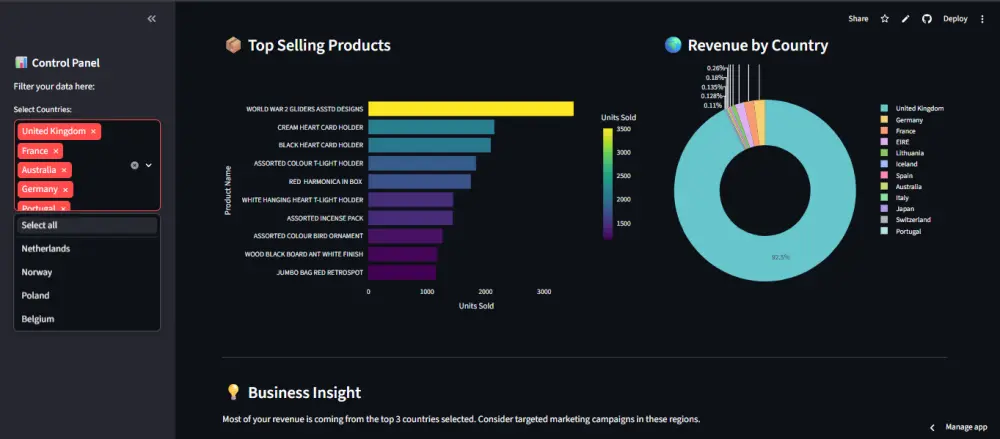Viewport: 1000px width, 439px height.
Task: Open the three-dot main menu
Action: [982, 18]
